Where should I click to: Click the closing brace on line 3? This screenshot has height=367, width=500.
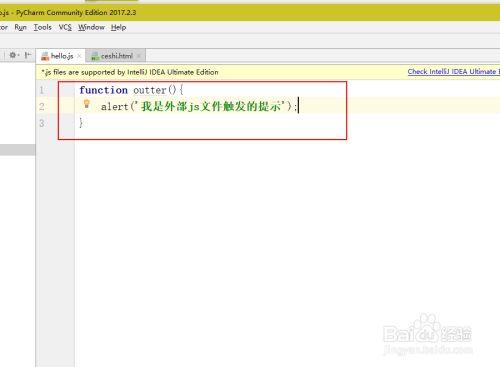click(x=81, y=123)
